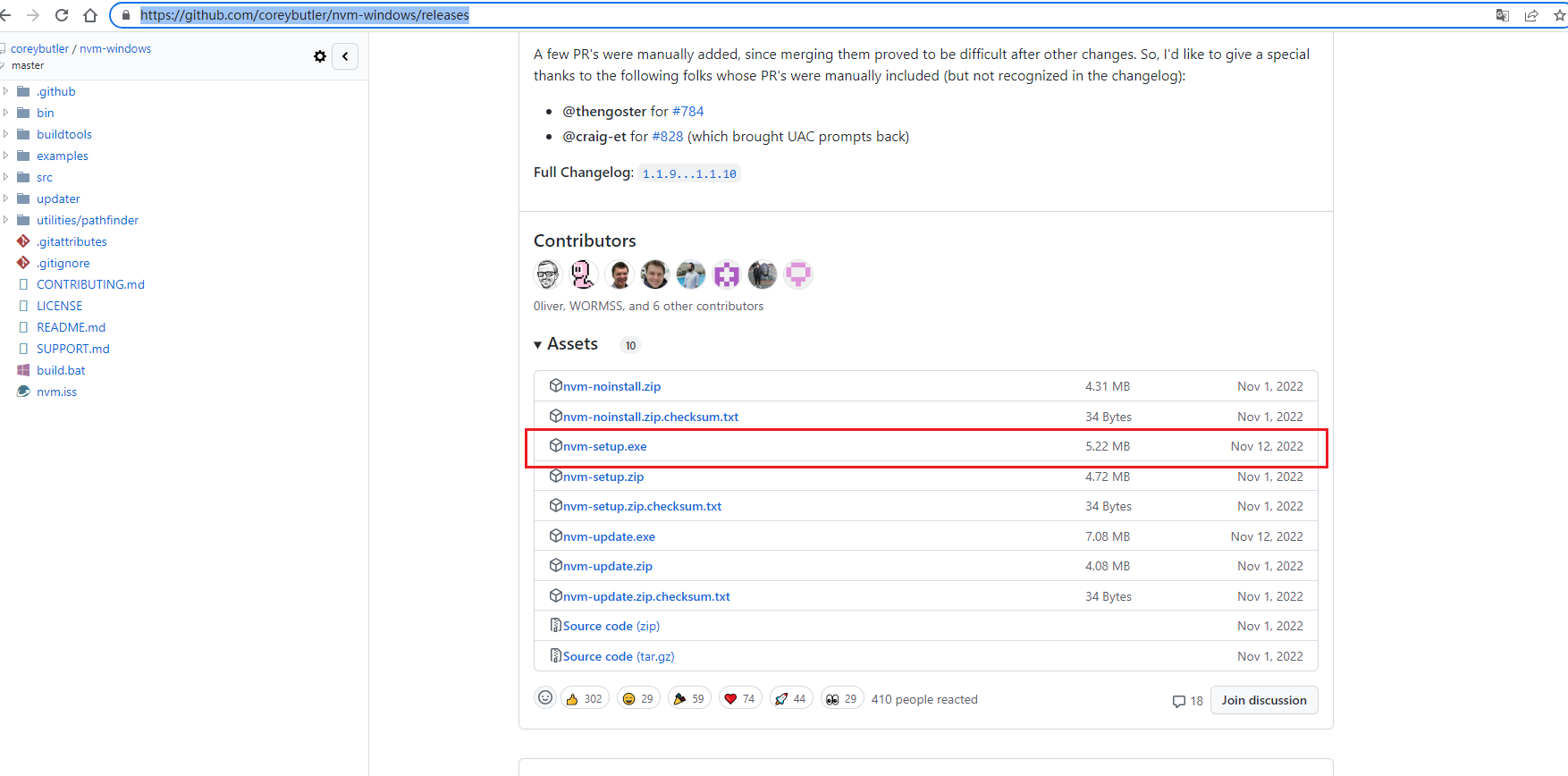Viewport: 1568px width, 776px height.
Task: Download Source code (tar.gz)
Action: tap(619, 656)
